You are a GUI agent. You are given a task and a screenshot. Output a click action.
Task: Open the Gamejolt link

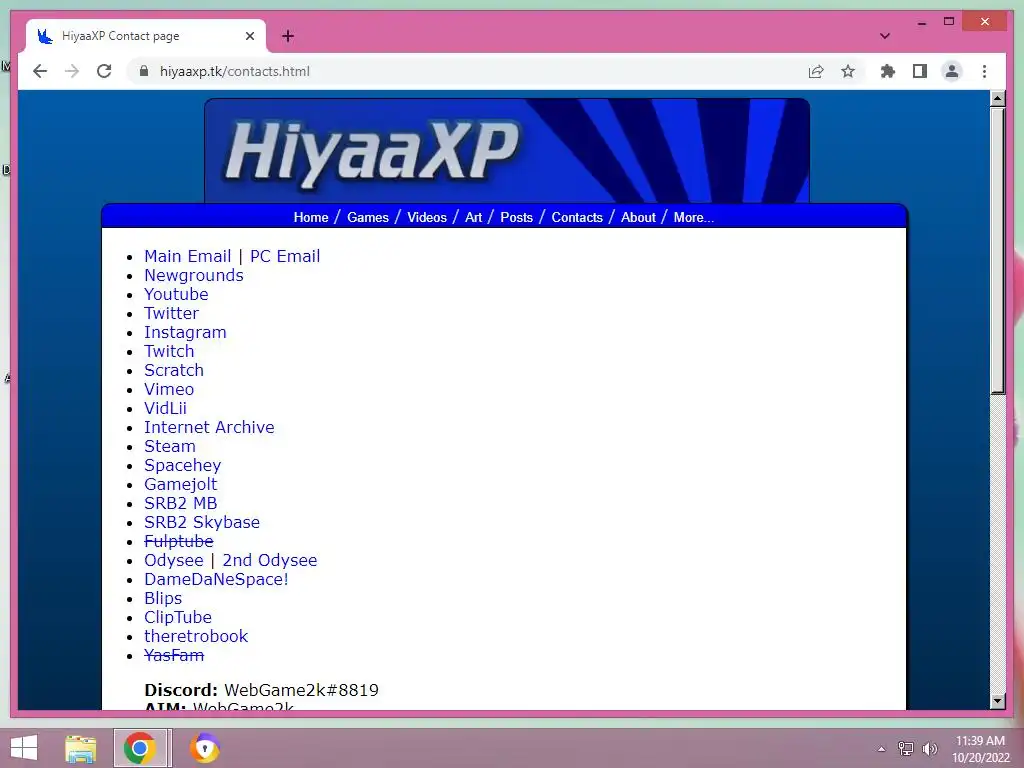click(x=180, y=484)
